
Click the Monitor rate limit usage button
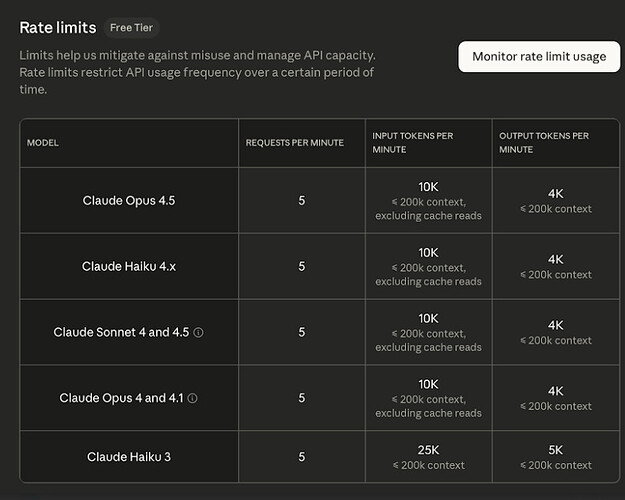pyautogui.click(x=539, y=57)
